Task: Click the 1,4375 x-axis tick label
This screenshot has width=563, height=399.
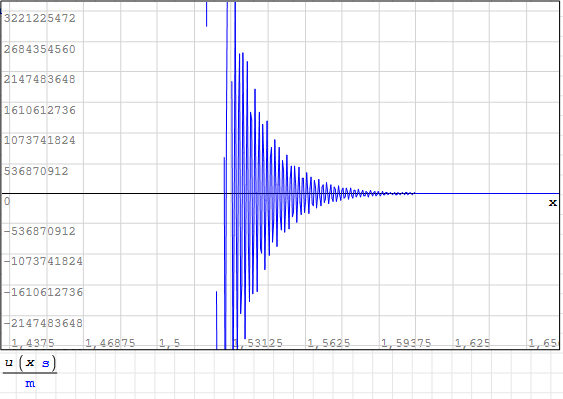Action: click(x=33, y=343)
